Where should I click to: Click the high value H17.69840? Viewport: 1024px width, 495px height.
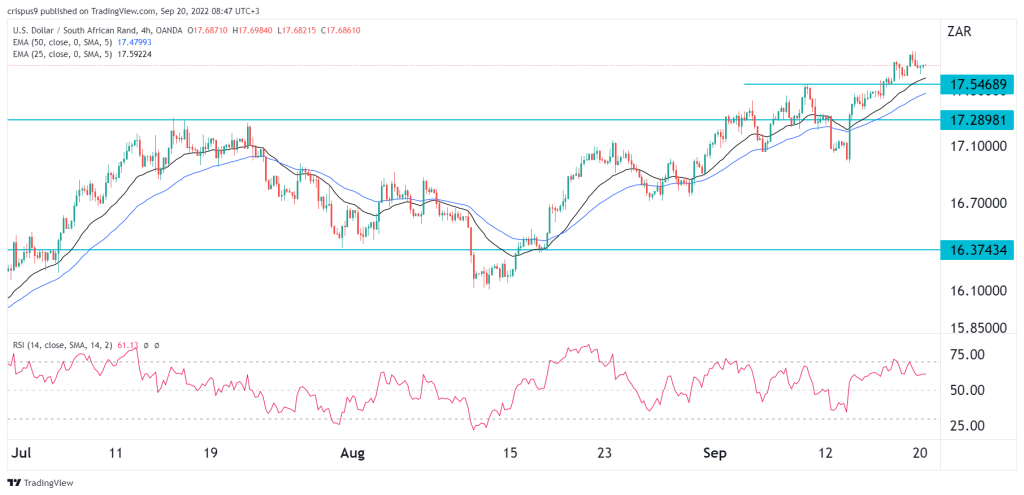coord(251,31)
